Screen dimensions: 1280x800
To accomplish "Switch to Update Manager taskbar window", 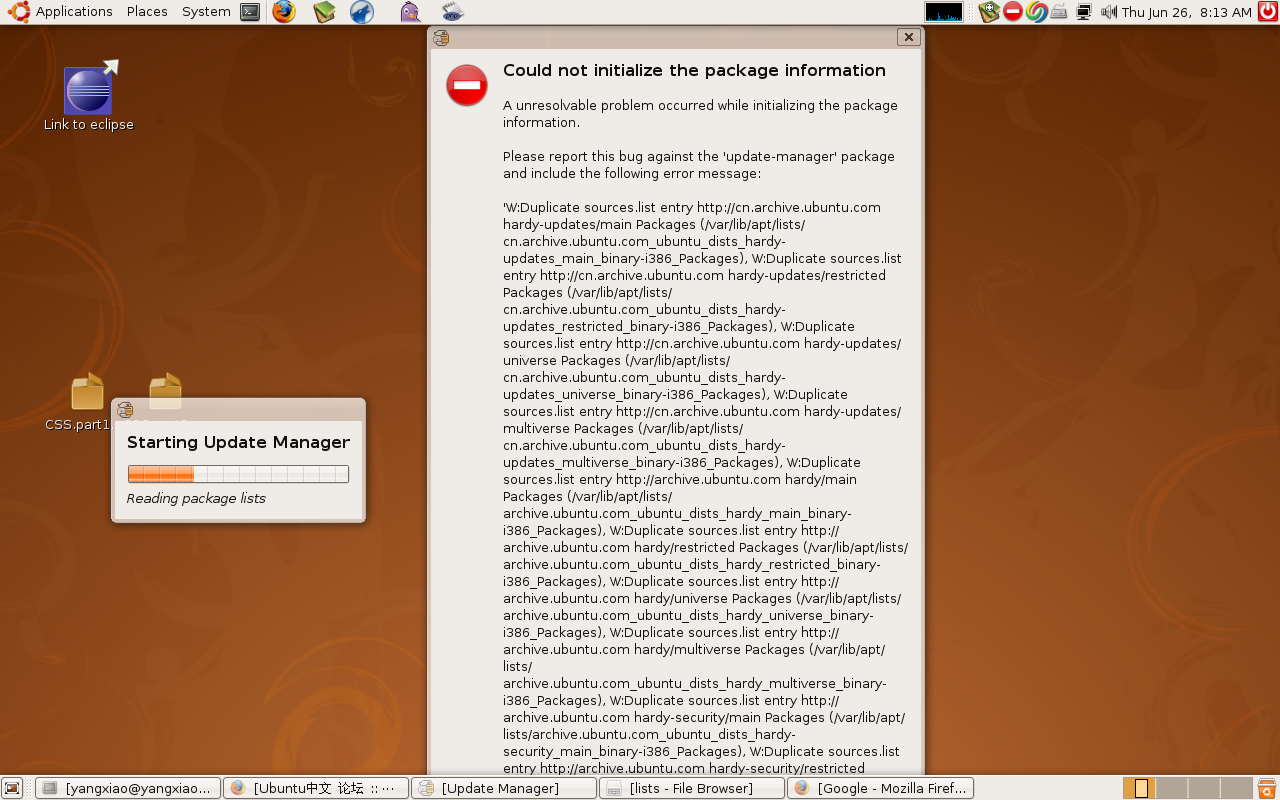I will pos(503,788).
